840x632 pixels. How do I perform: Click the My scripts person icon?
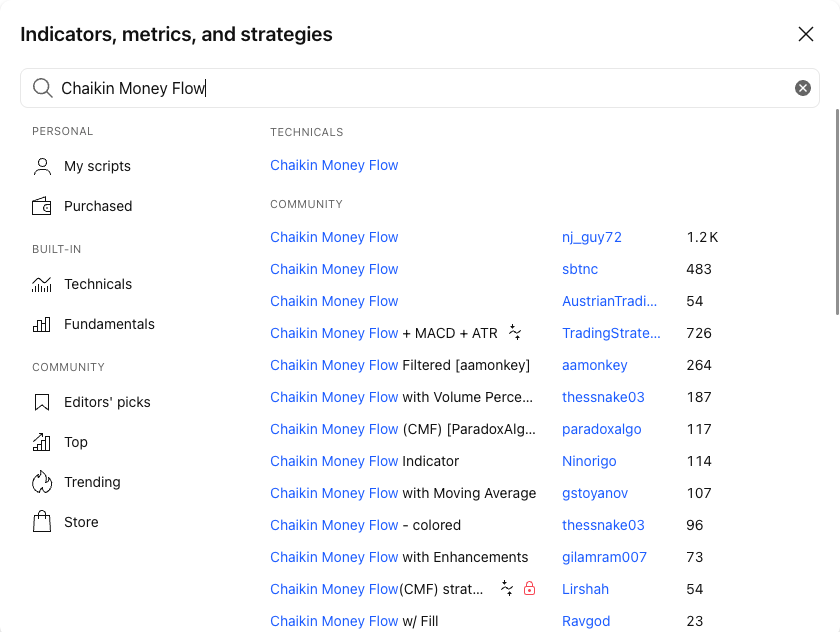pos(42,166)
